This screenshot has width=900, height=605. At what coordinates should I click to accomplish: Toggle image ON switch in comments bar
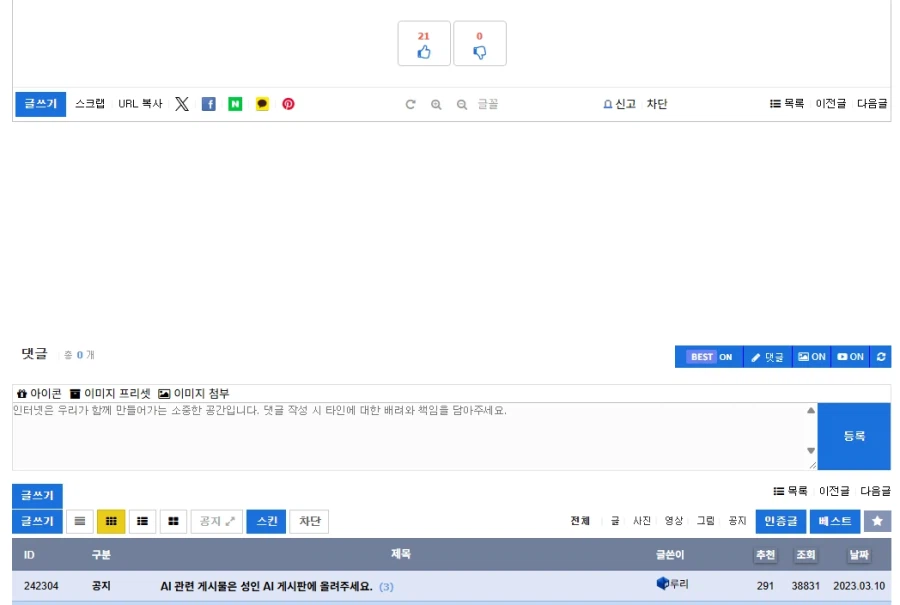[x=812, y=357]
